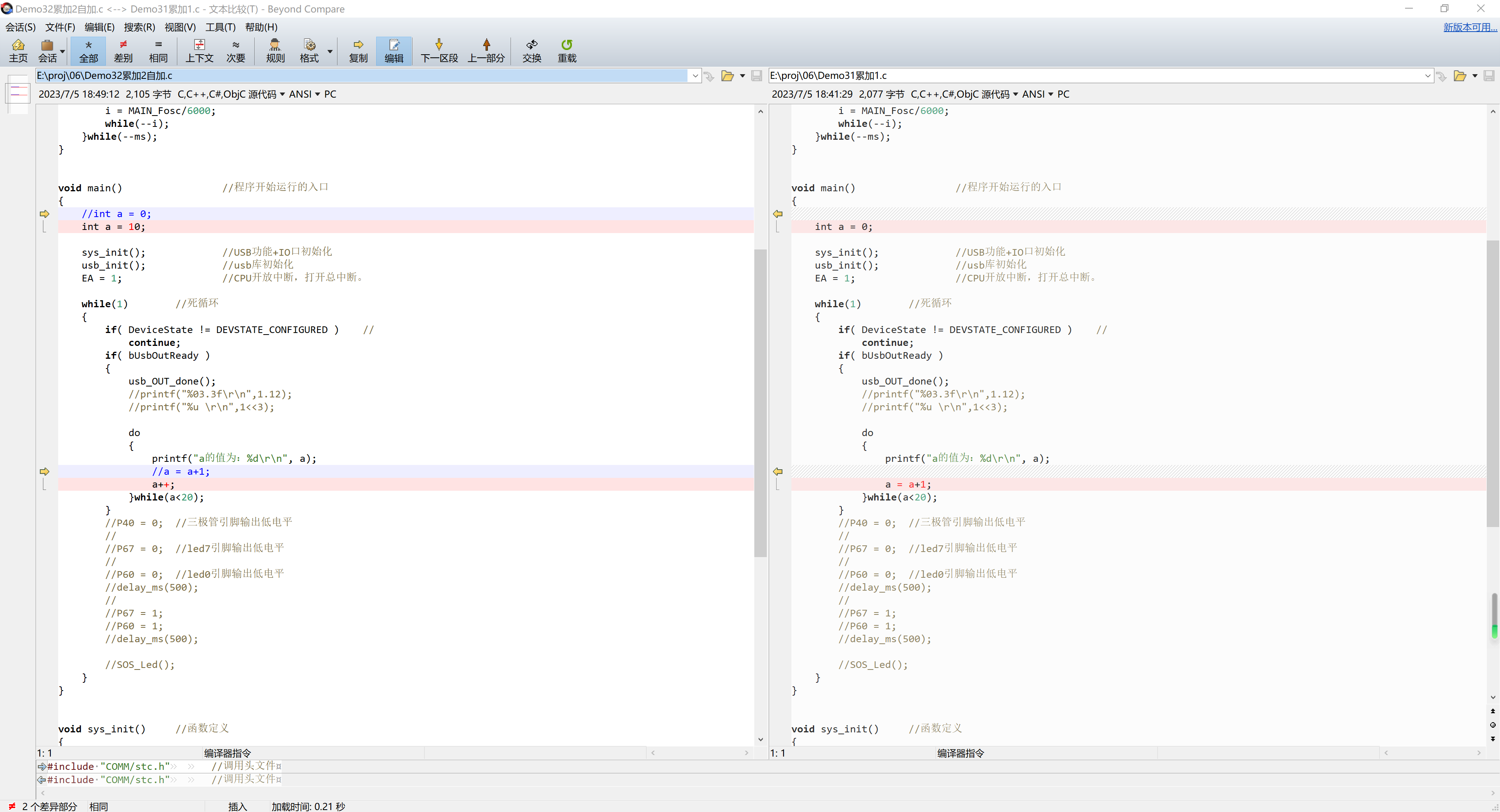Click right-edge current difference circle

(1493, 725)
